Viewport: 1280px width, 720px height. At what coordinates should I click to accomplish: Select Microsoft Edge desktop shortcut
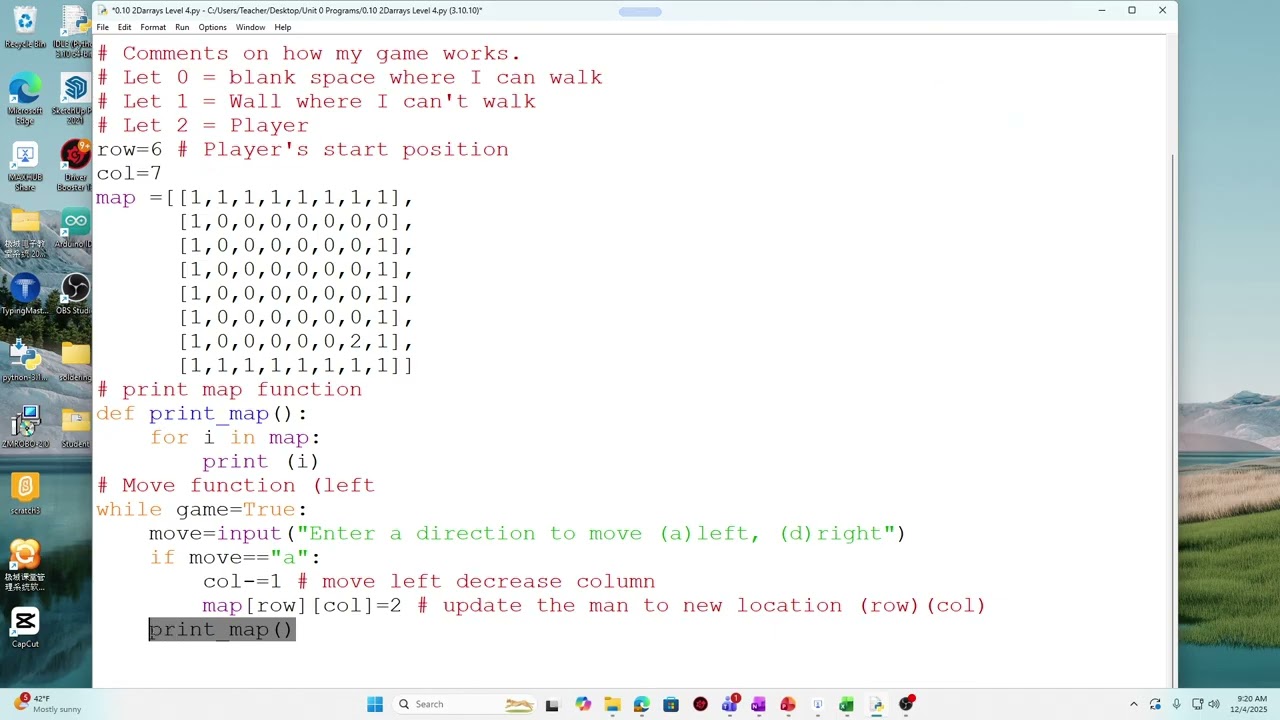click(x=25, y=98)
